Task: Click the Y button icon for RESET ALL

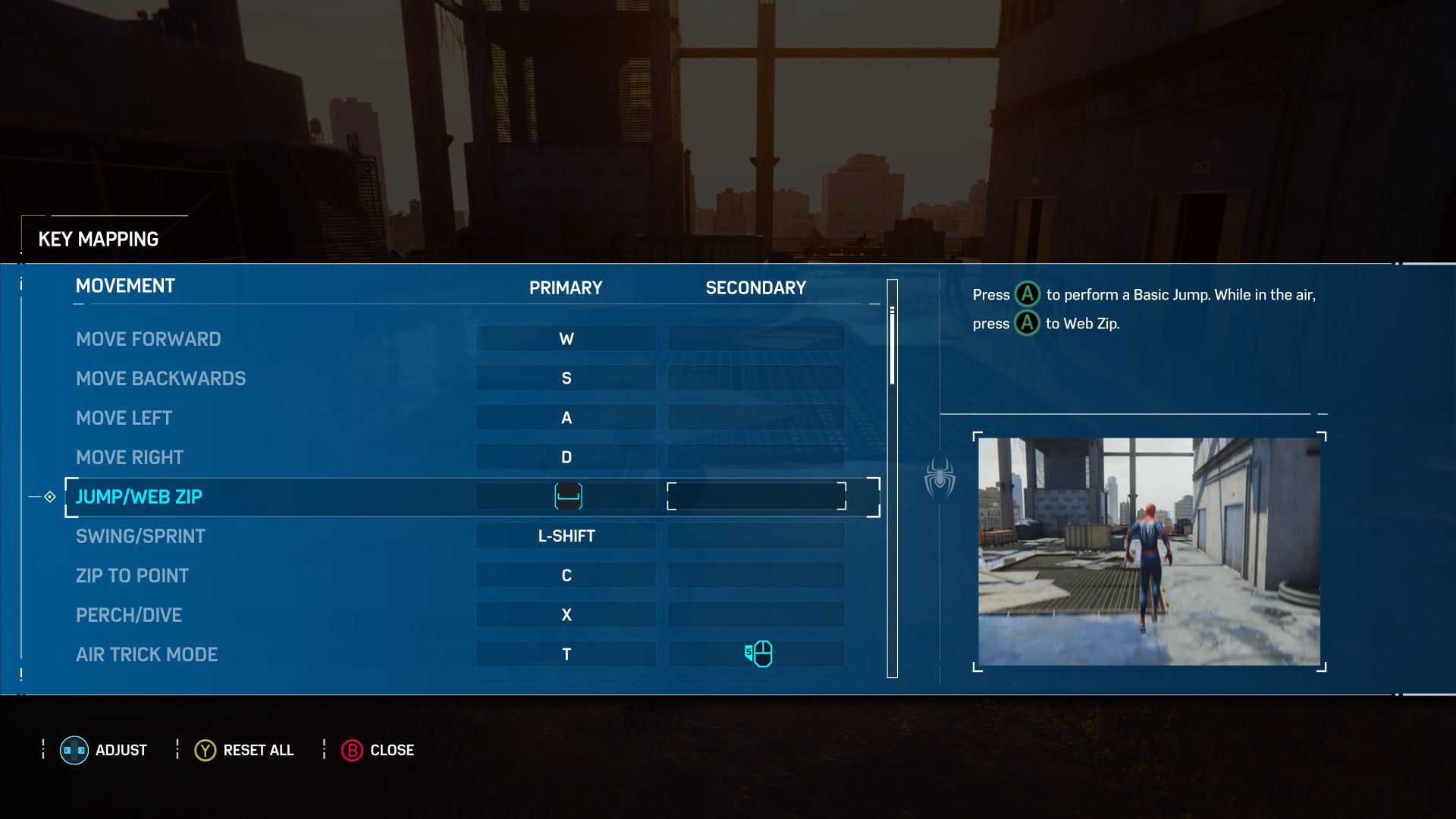Action: [x=204, y=750]
